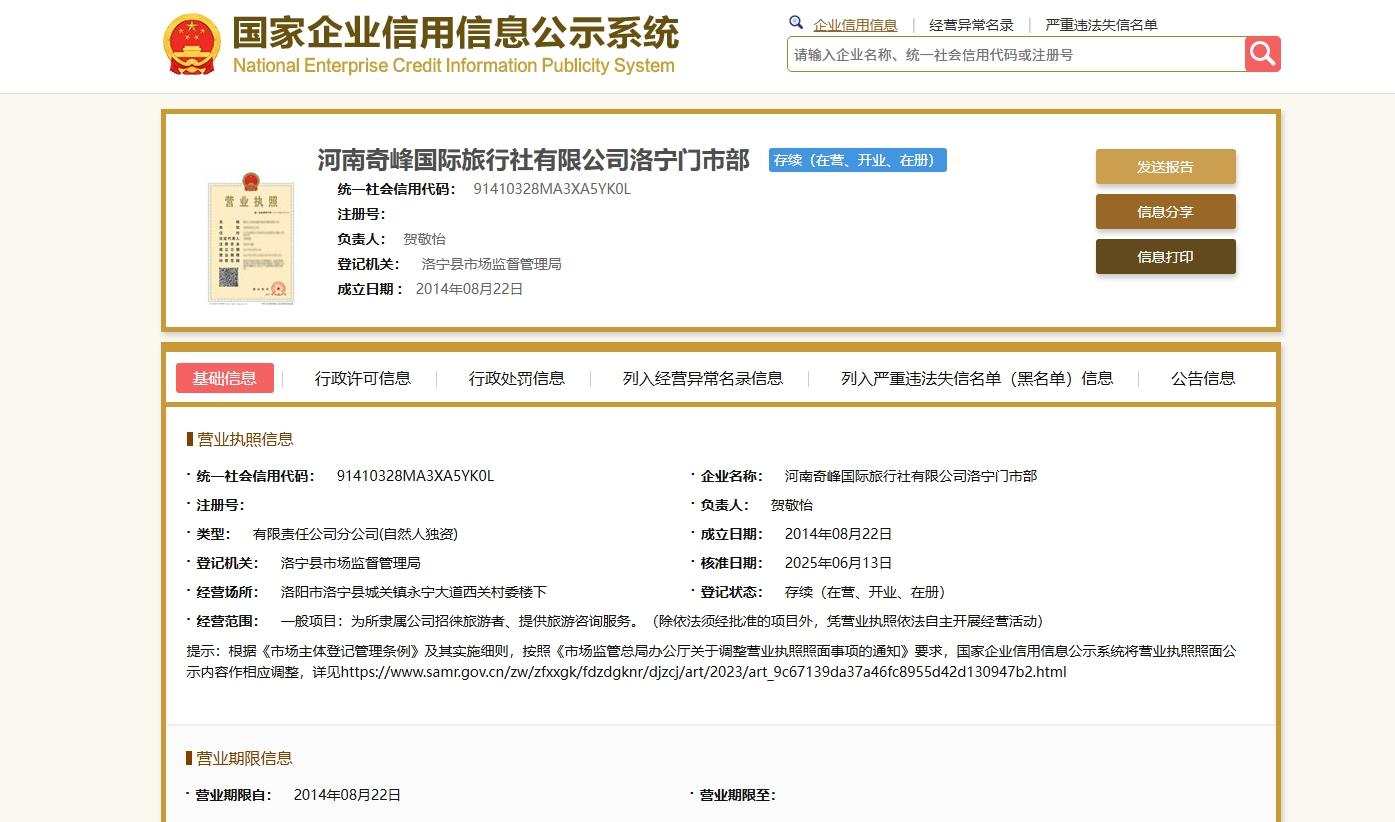Click the 登记状态 value in the license details
Viewport: 1395px width, 822px height.
pyautogui.click(x=865, y=592)
